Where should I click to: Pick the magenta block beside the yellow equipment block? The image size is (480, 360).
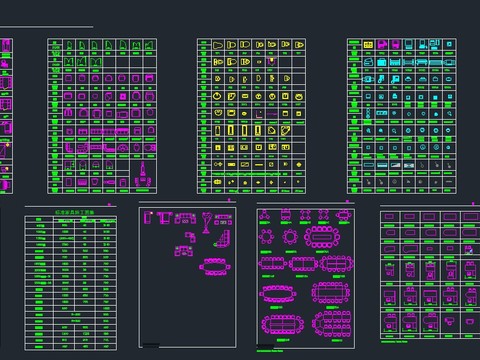[x=382, y=44]
